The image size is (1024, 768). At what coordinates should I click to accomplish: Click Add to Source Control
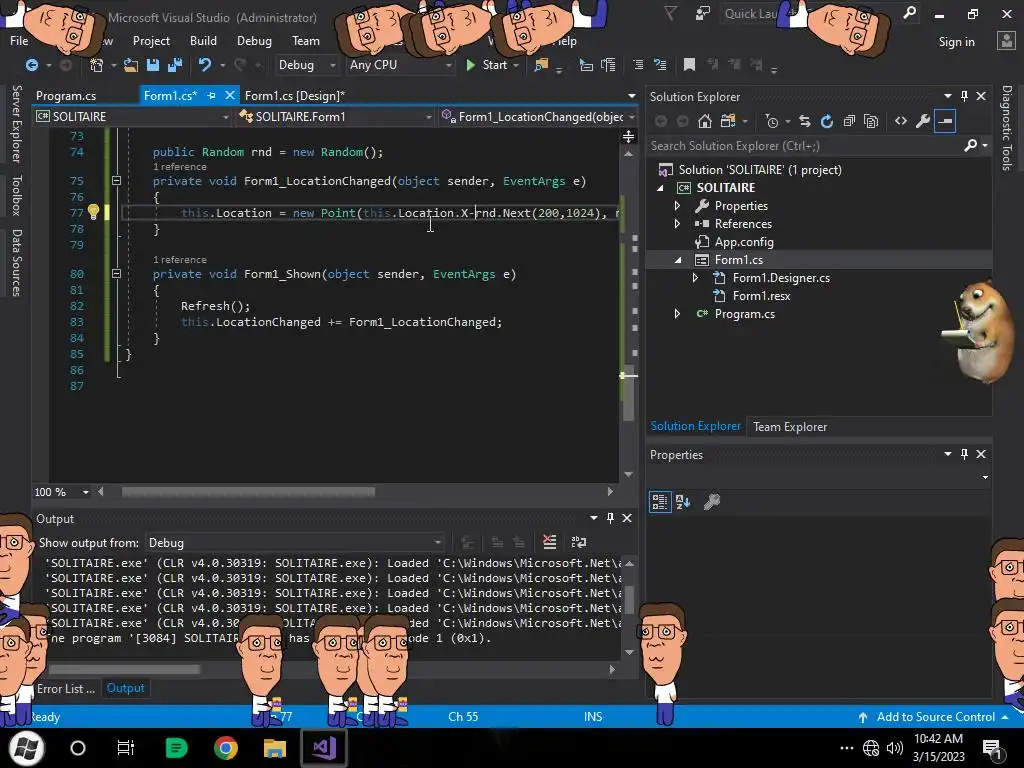click(935, 716)
